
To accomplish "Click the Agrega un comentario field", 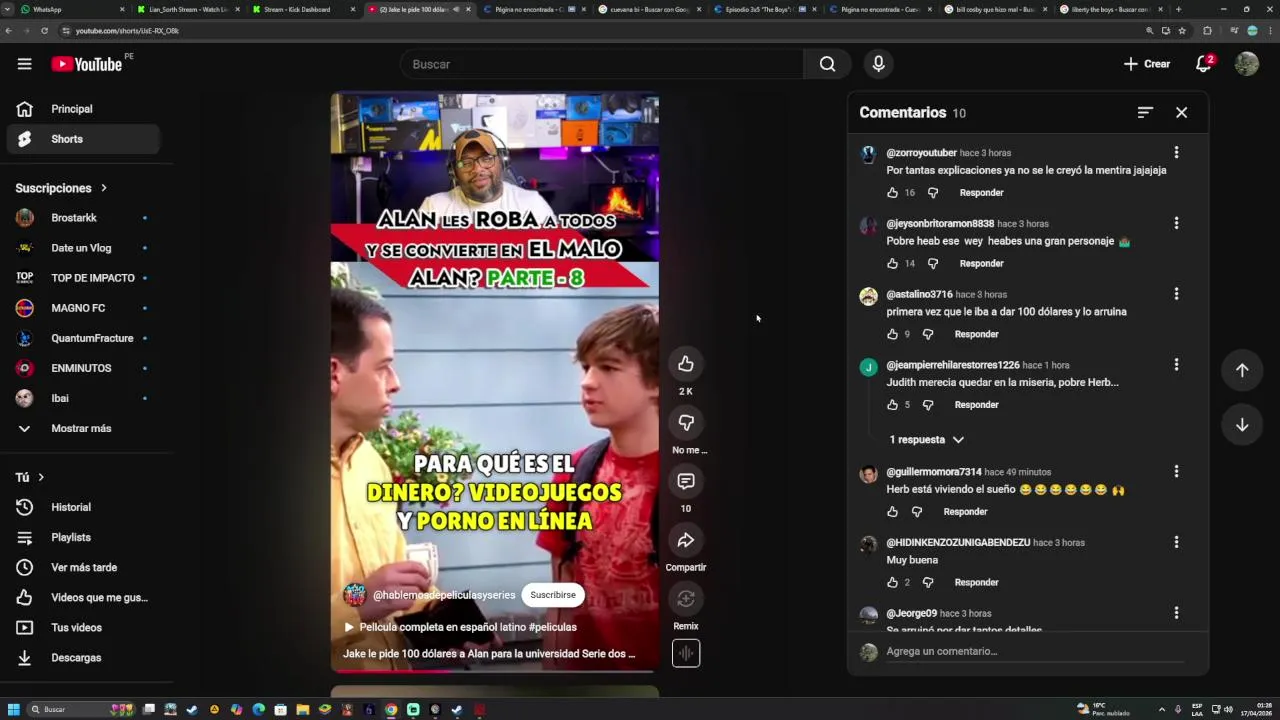I will coord(1034,652).
